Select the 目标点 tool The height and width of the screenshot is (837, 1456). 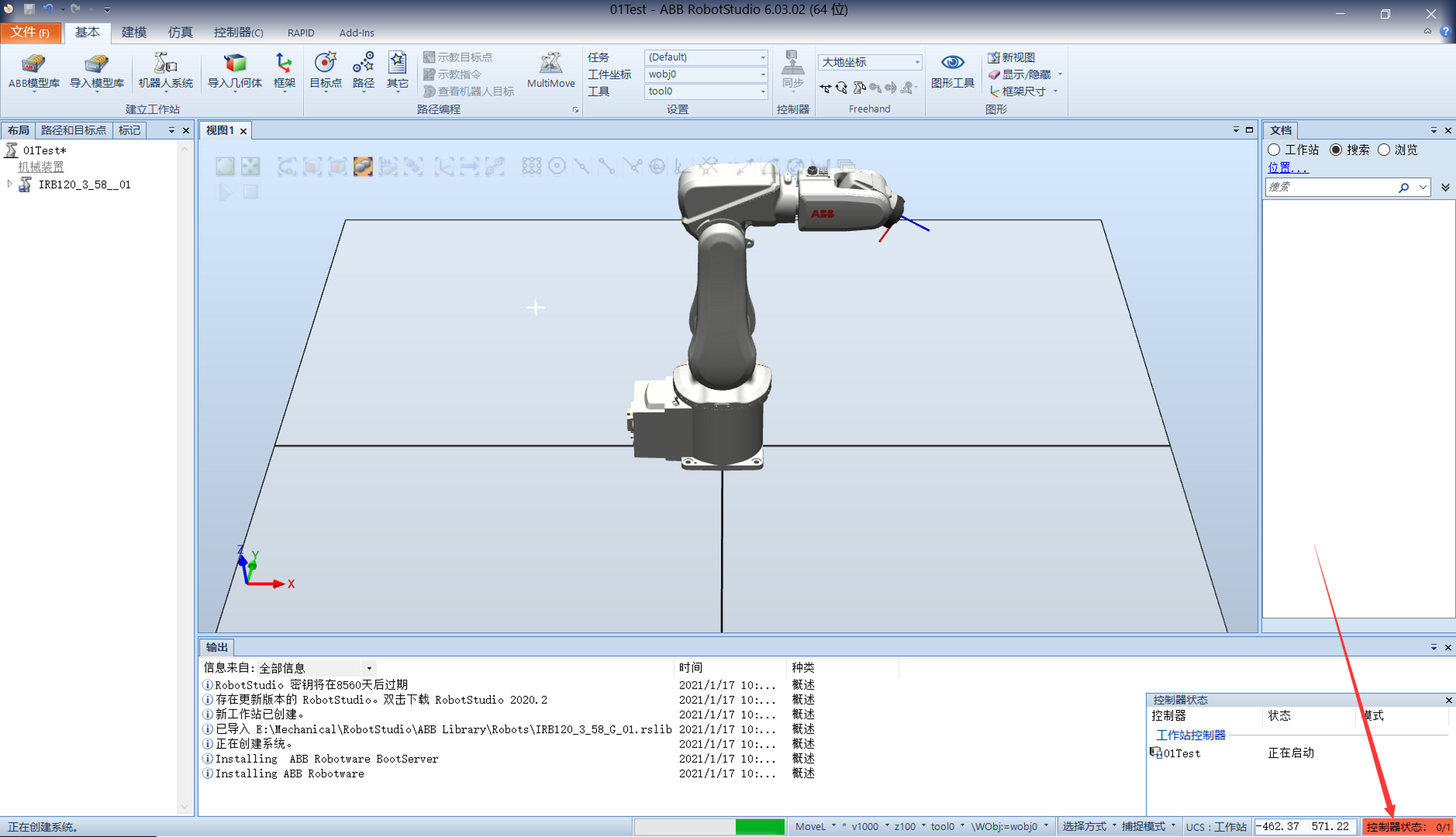324,70
